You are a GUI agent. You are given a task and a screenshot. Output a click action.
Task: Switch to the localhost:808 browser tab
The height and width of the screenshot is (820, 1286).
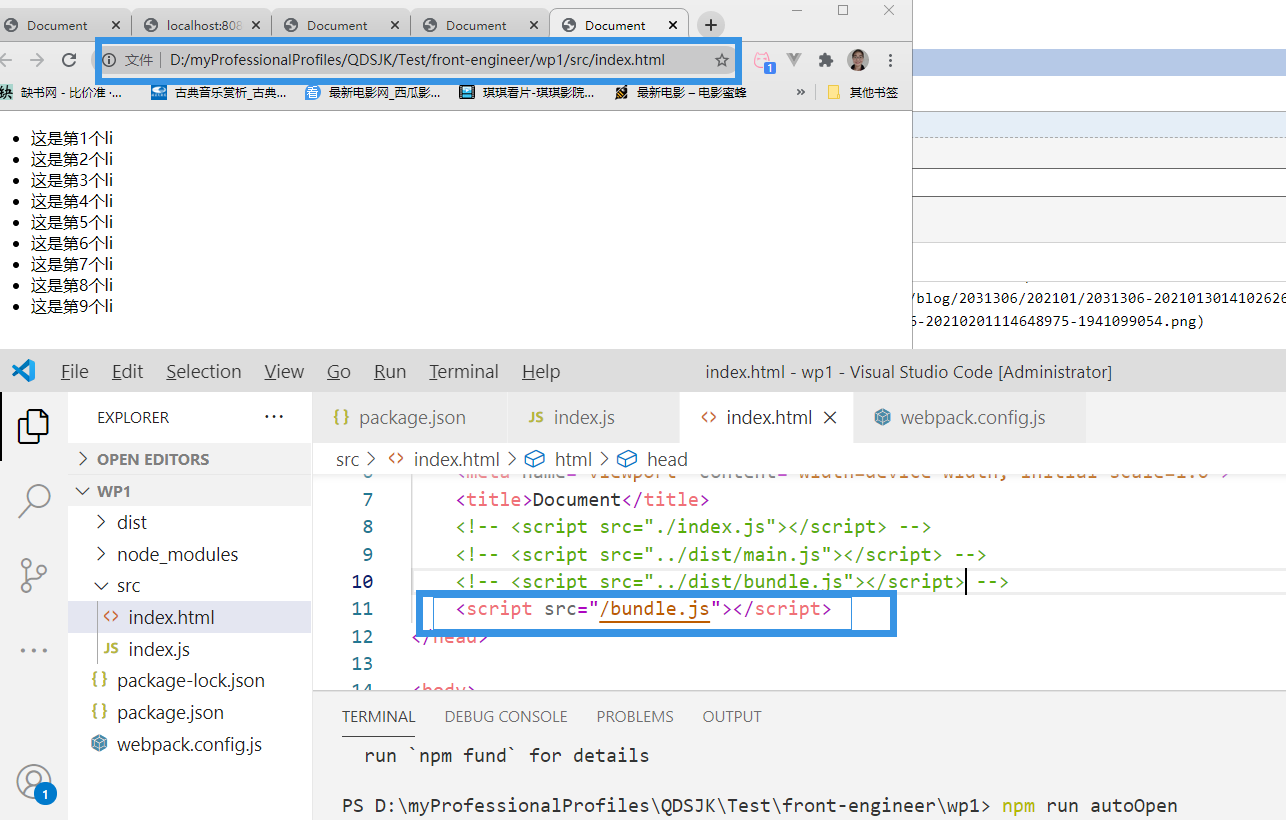click(x=202, y=25)
